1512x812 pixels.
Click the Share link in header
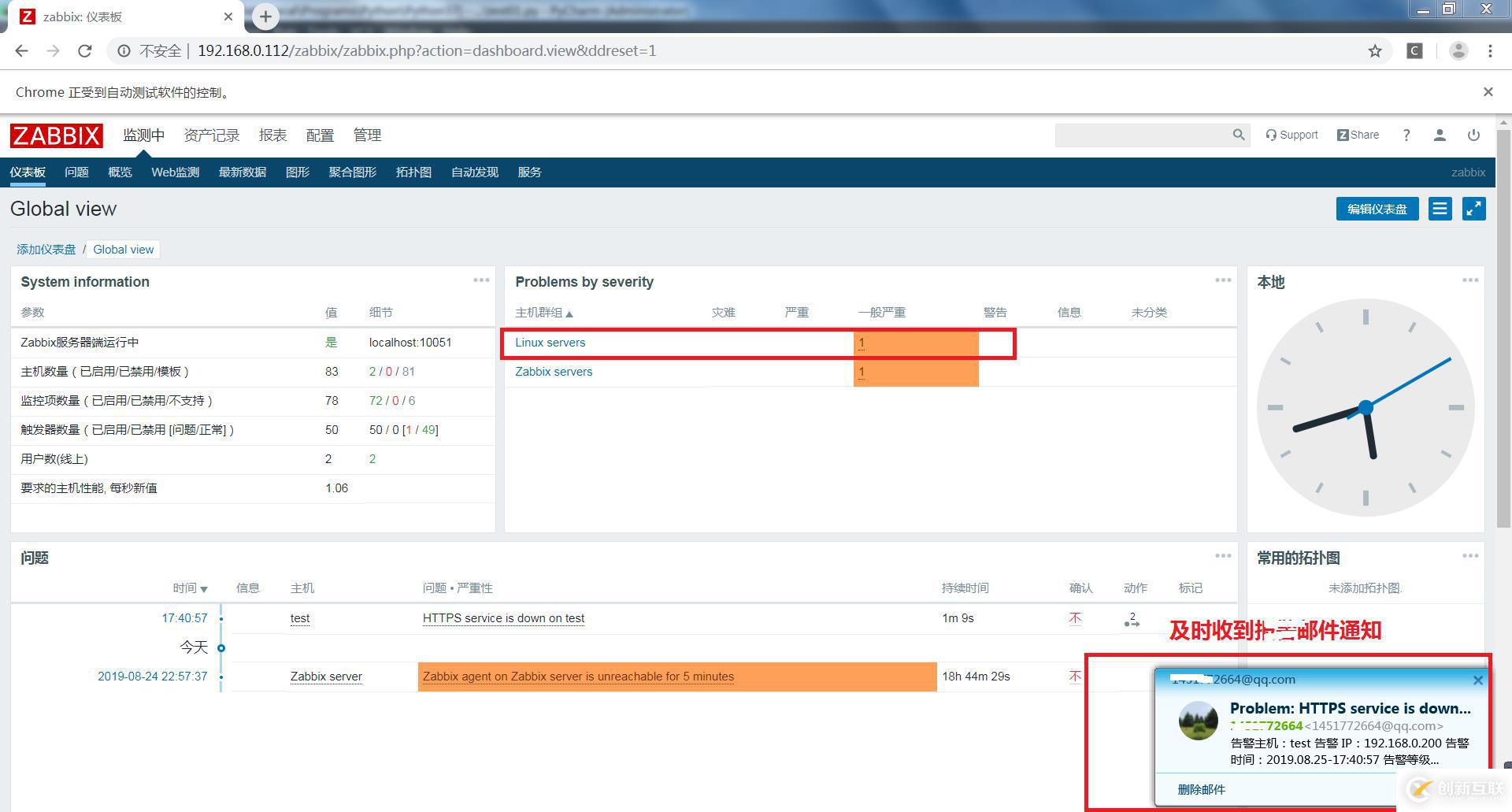pos(1358,135)
